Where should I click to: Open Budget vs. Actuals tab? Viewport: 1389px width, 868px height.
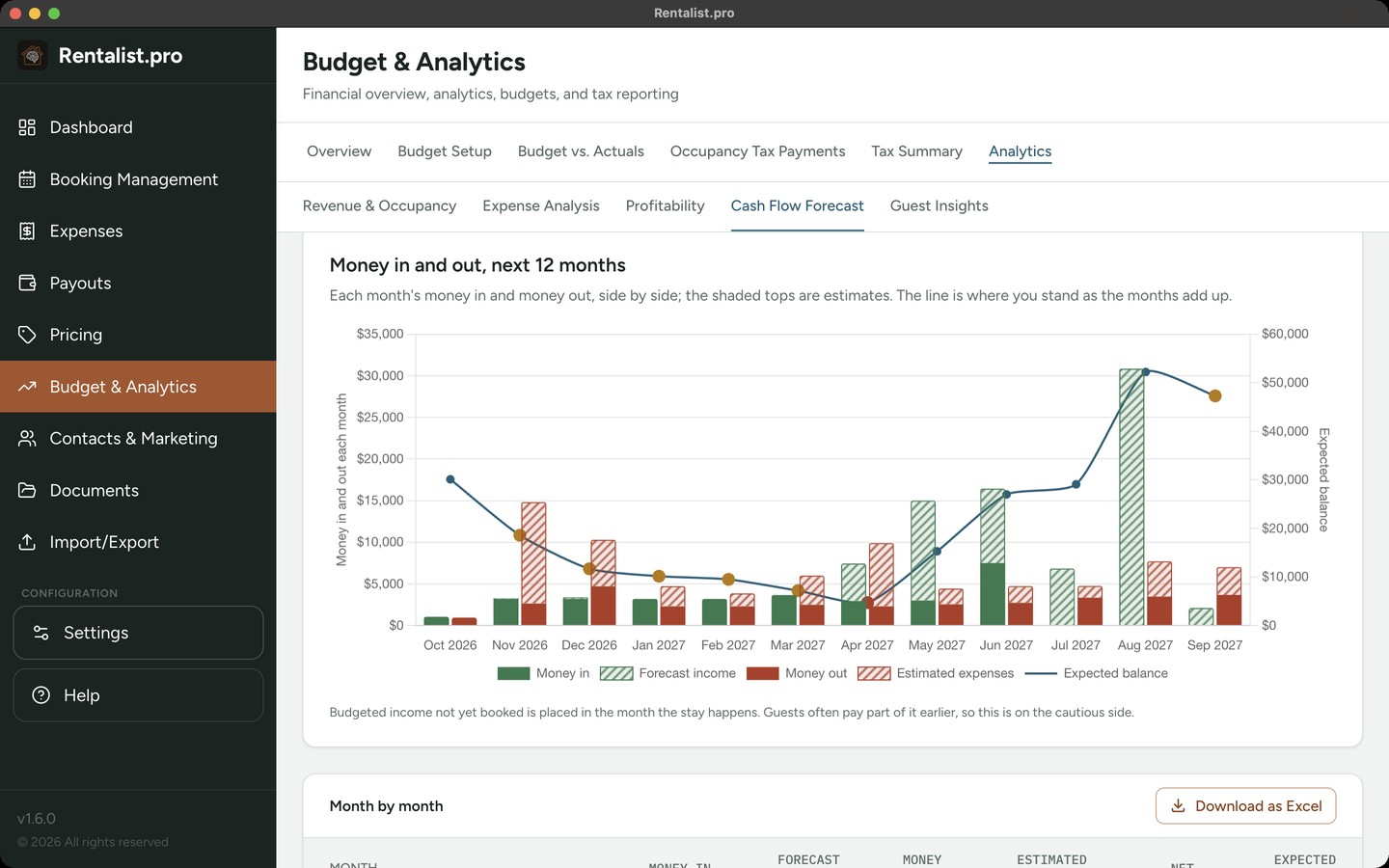(581, 151)
